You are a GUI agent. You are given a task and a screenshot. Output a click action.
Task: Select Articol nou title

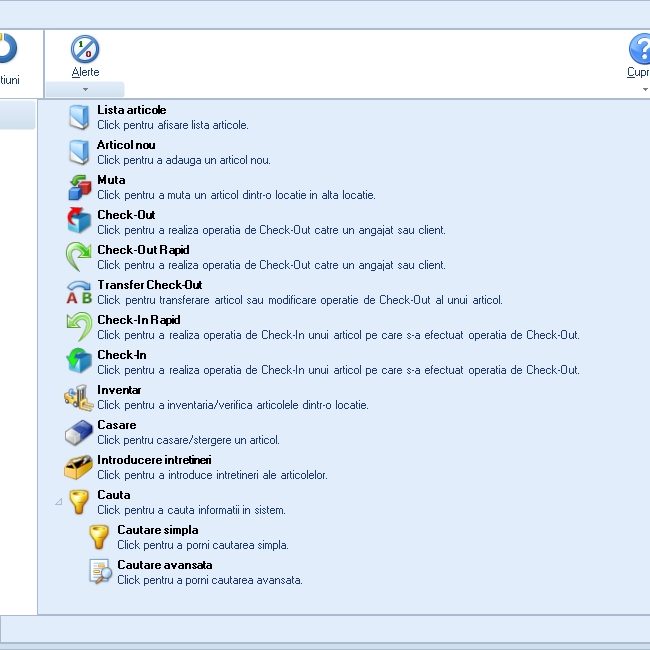point(126,145)
